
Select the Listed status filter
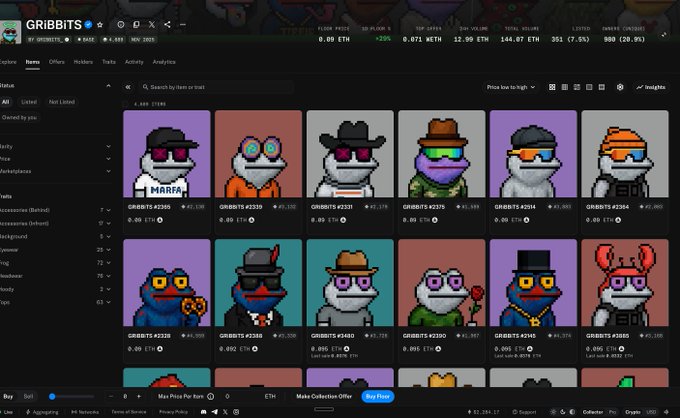[29, 102]
